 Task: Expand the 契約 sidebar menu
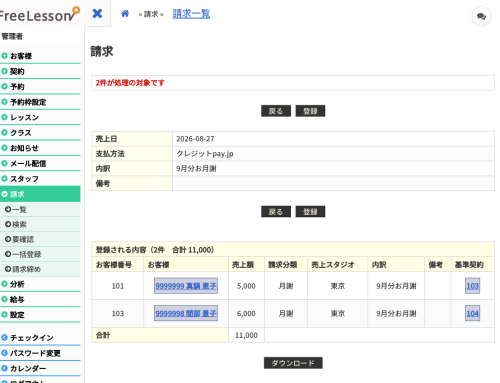40,71
